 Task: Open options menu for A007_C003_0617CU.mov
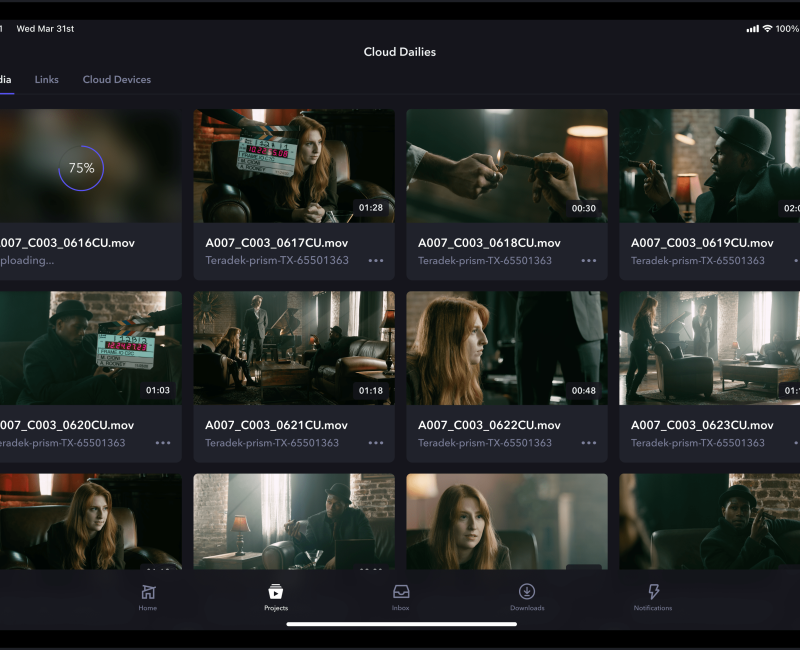[x=378, y=262]
